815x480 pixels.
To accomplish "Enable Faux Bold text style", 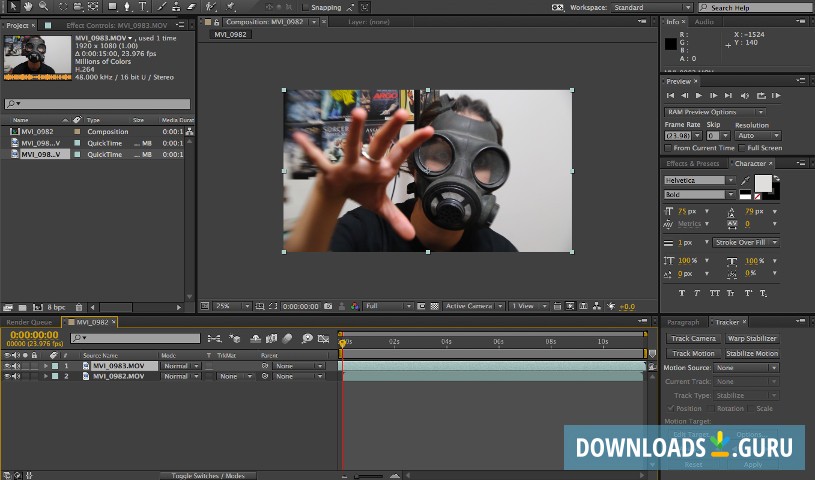I will click(681, 293).
